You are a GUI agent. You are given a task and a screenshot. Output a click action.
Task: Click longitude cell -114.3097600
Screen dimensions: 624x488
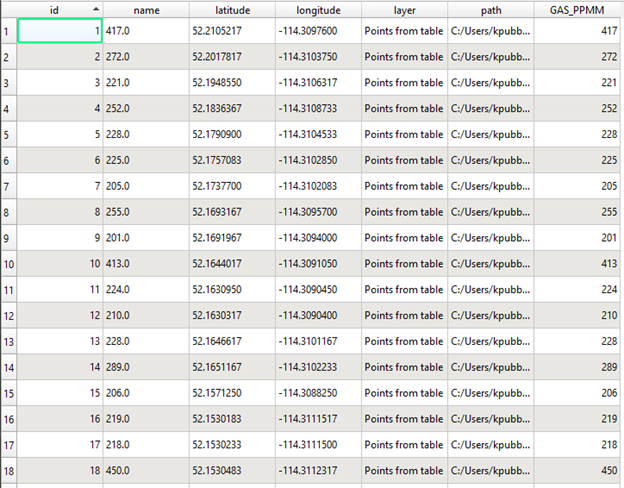(318, 31)
